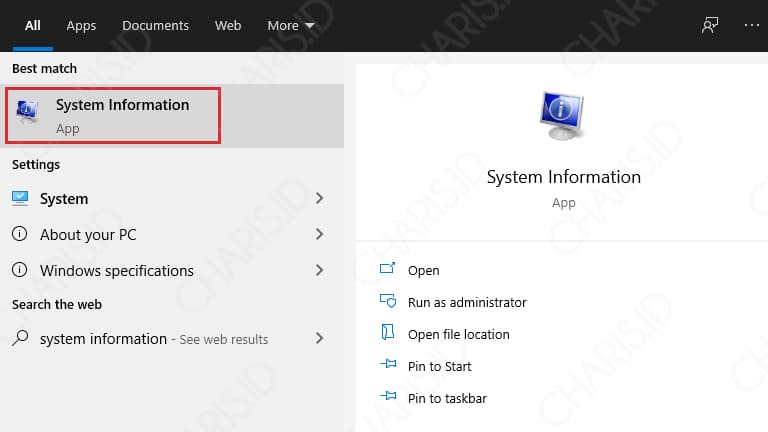The height and width of the screenshot is (432, 768).
Task: Expand the Windows specifications chevron
Action: coord(319,270)
